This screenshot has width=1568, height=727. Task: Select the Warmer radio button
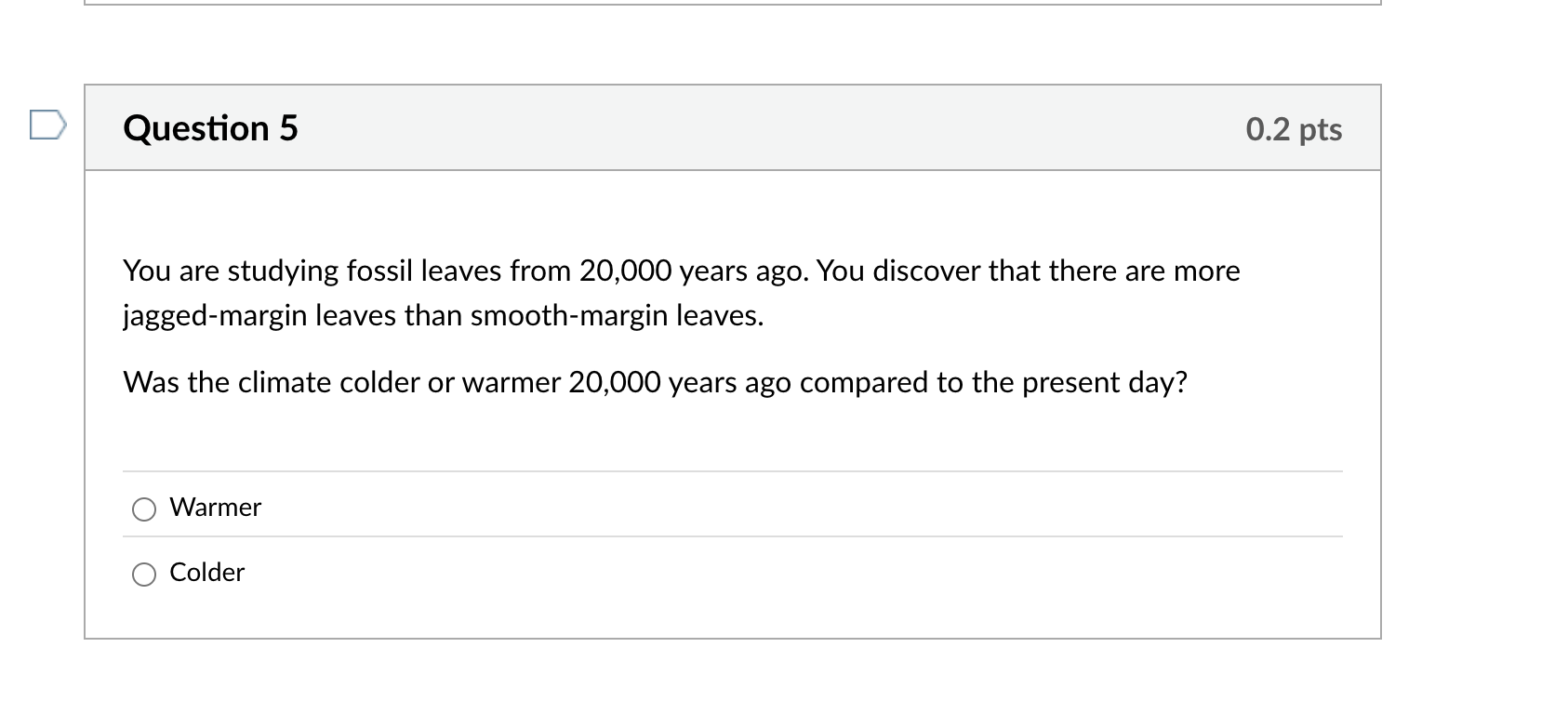point(144,509)
